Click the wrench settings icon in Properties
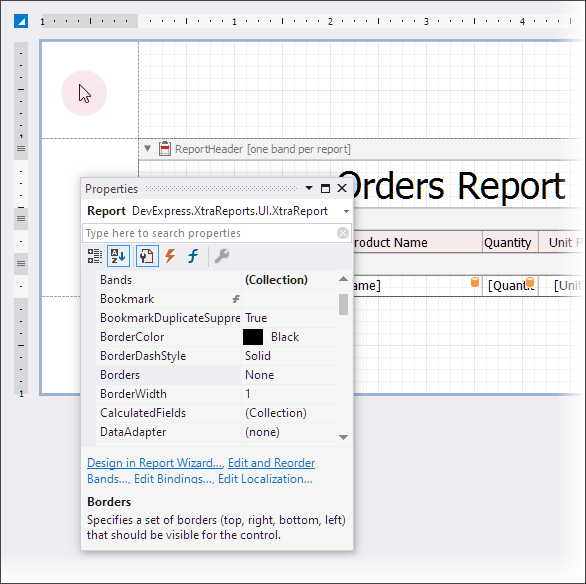This screenshot has height=584, width=586. pyautogui.click(x=222, y=256)
